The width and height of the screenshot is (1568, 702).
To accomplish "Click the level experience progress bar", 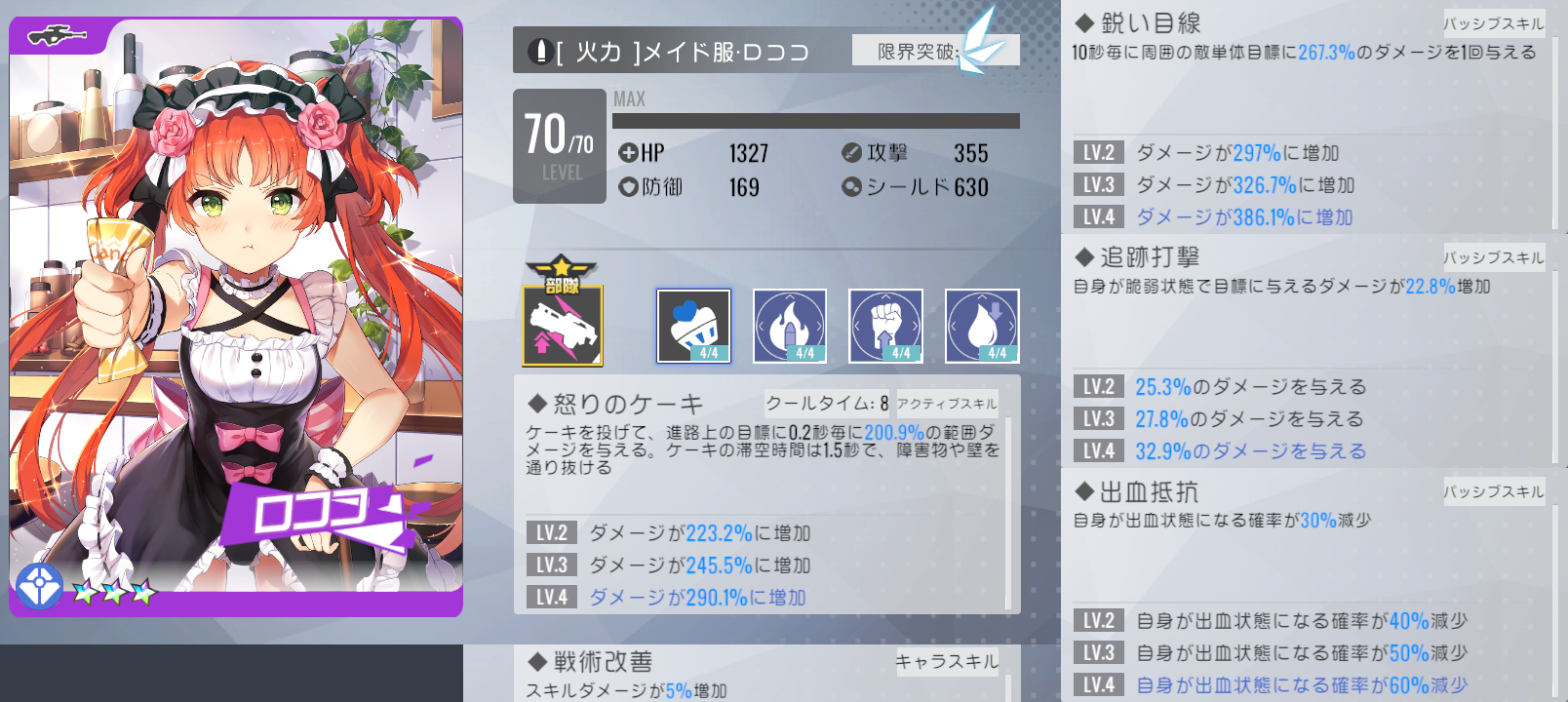I will [816, 121].
